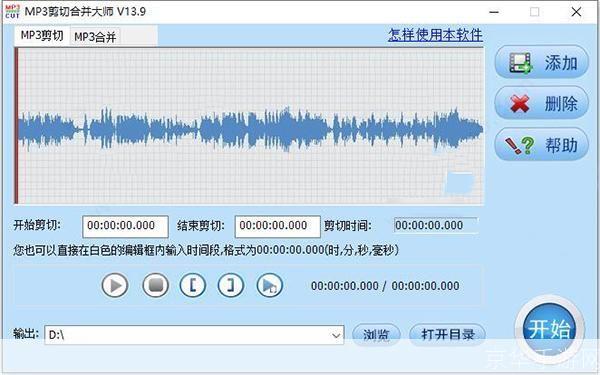Click the 剪切时间 duration field
Screen dimensions: 600x375
436,225
